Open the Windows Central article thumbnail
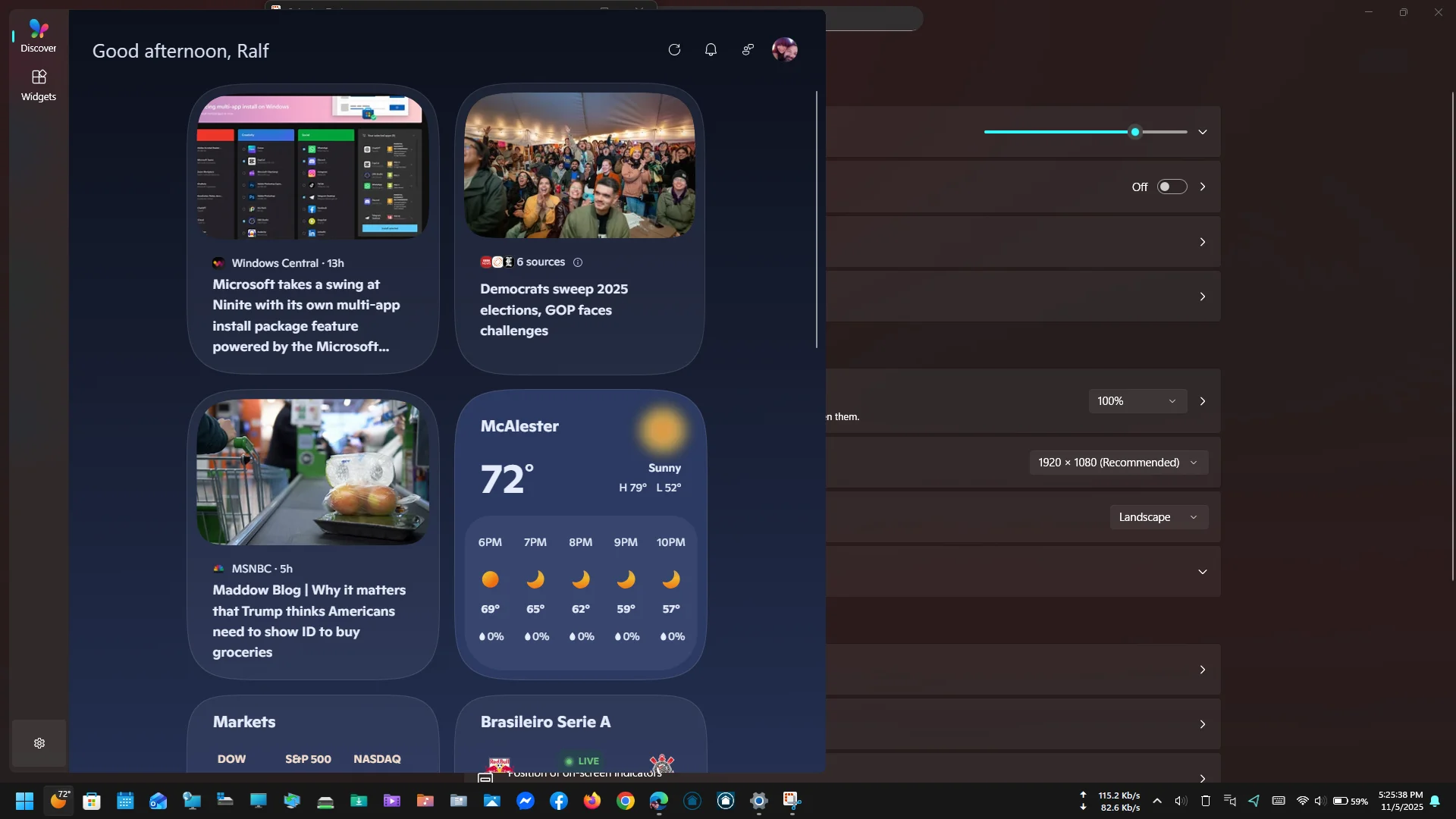The image size is (1456, 819). click(x=312, y=166)
